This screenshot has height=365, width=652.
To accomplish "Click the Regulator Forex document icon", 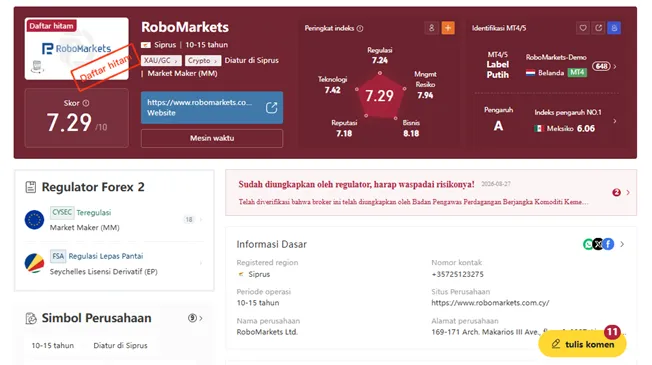I will 30,187.
